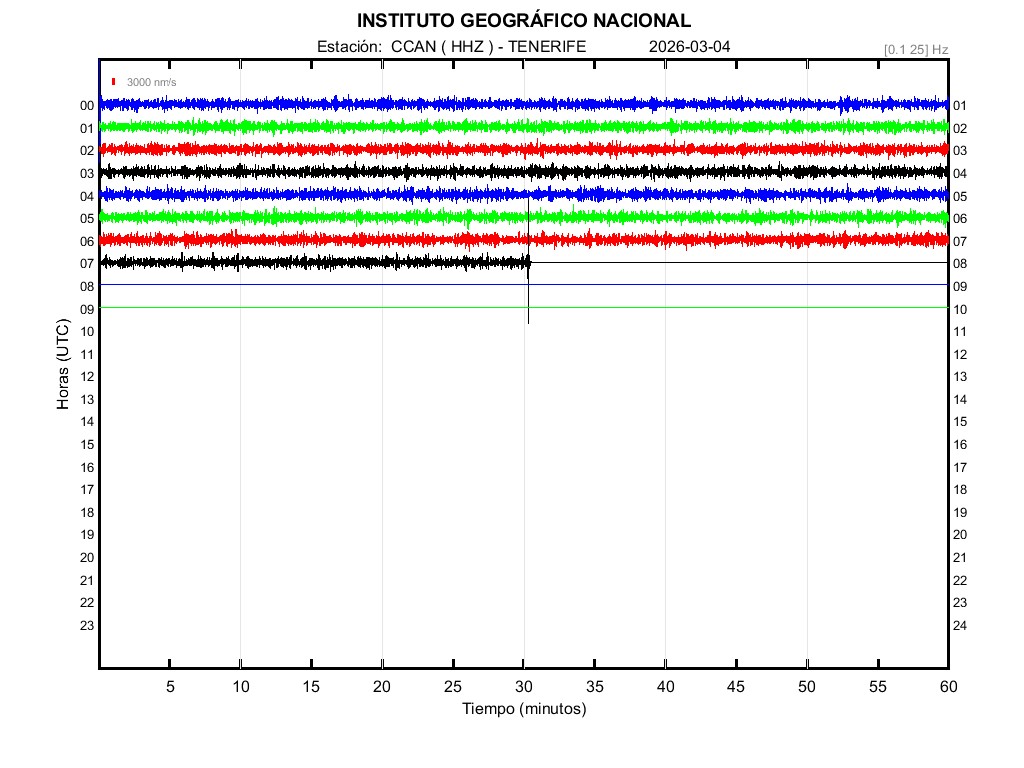Image resolution: width=1024 pixels, height=768 pixels.
Task: Click the red 3000 nm/s scale bar
Action: [x=114, y=82]
